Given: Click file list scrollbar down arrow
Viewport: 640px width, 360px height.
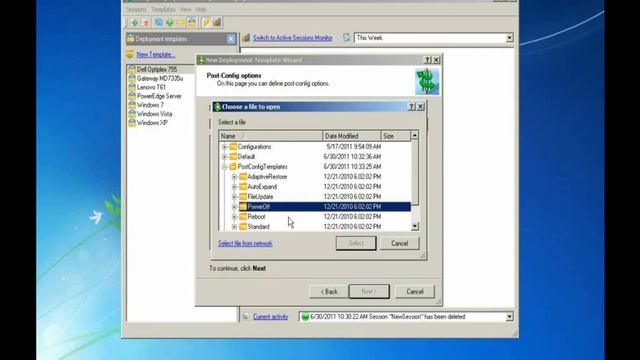Looking at the screenshot, I should 415,227.
